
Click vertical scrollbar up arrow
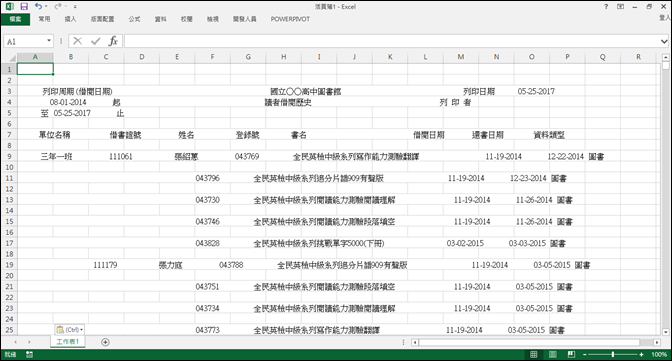click(x=665, y=57)
